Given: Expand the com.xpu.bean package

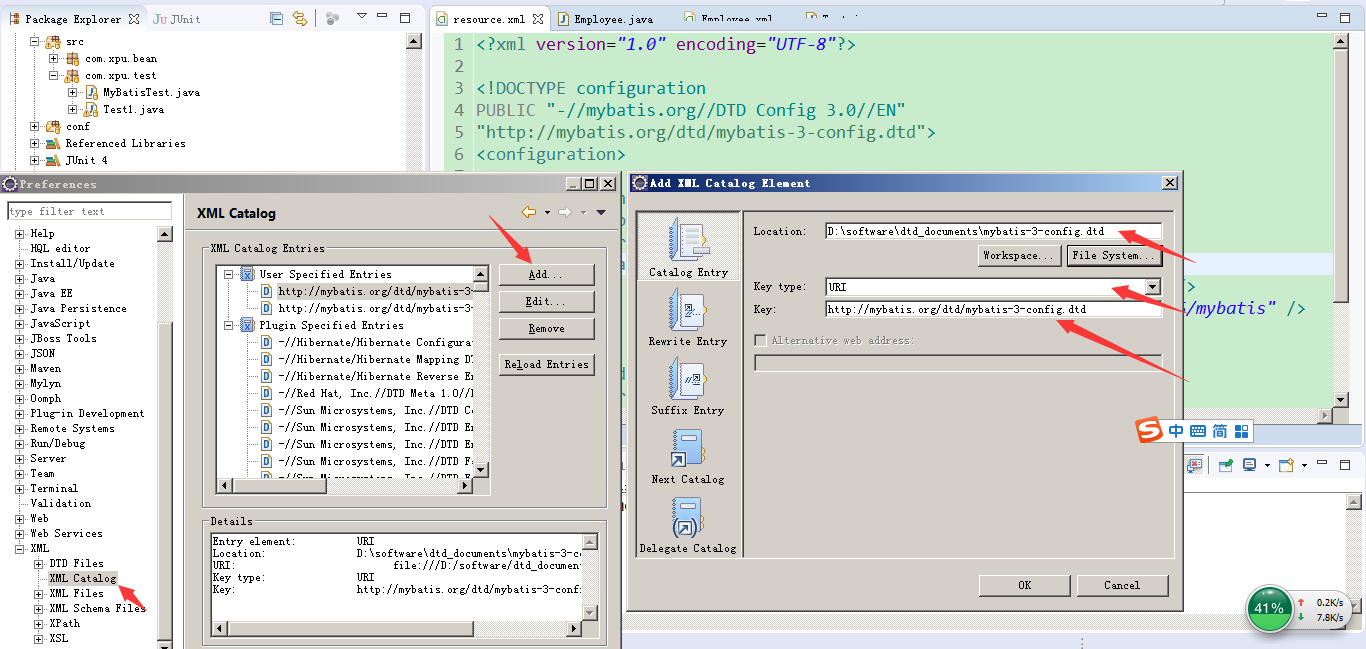Looking at the screenshot, I should click(x=54, y=59).
